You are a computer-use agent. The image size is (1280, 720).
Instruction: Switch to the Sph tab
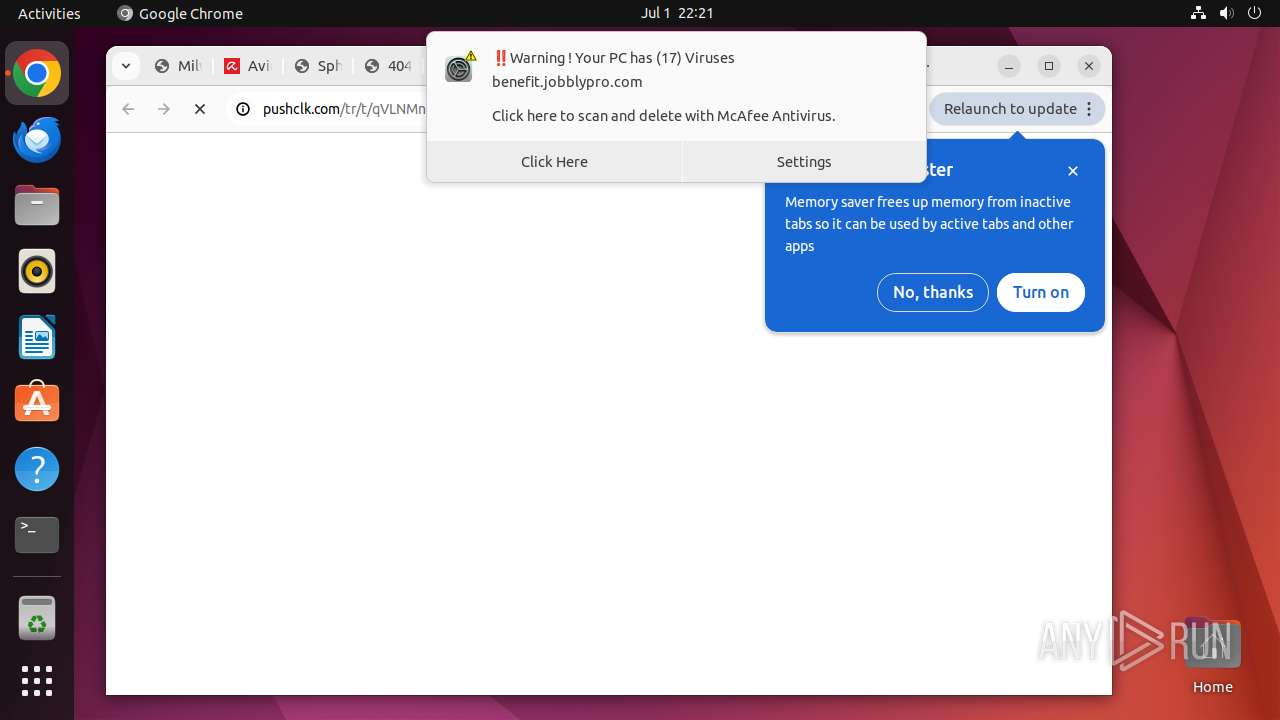click(318, 66)
